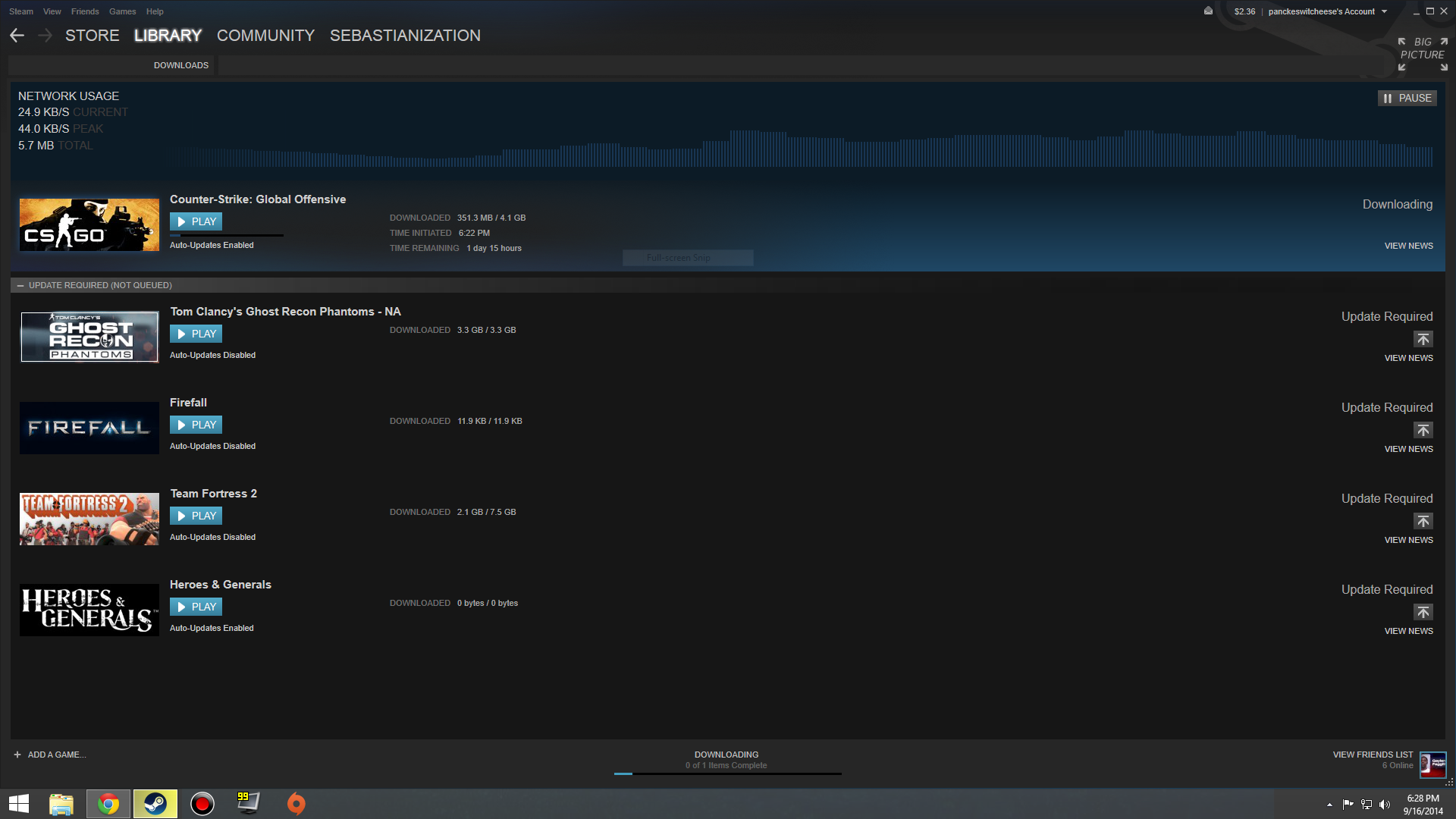The width and height of the screenshot is (1456, 819).
Task: Open the Steam inbox envelope icon
Action: (1208, 11)
